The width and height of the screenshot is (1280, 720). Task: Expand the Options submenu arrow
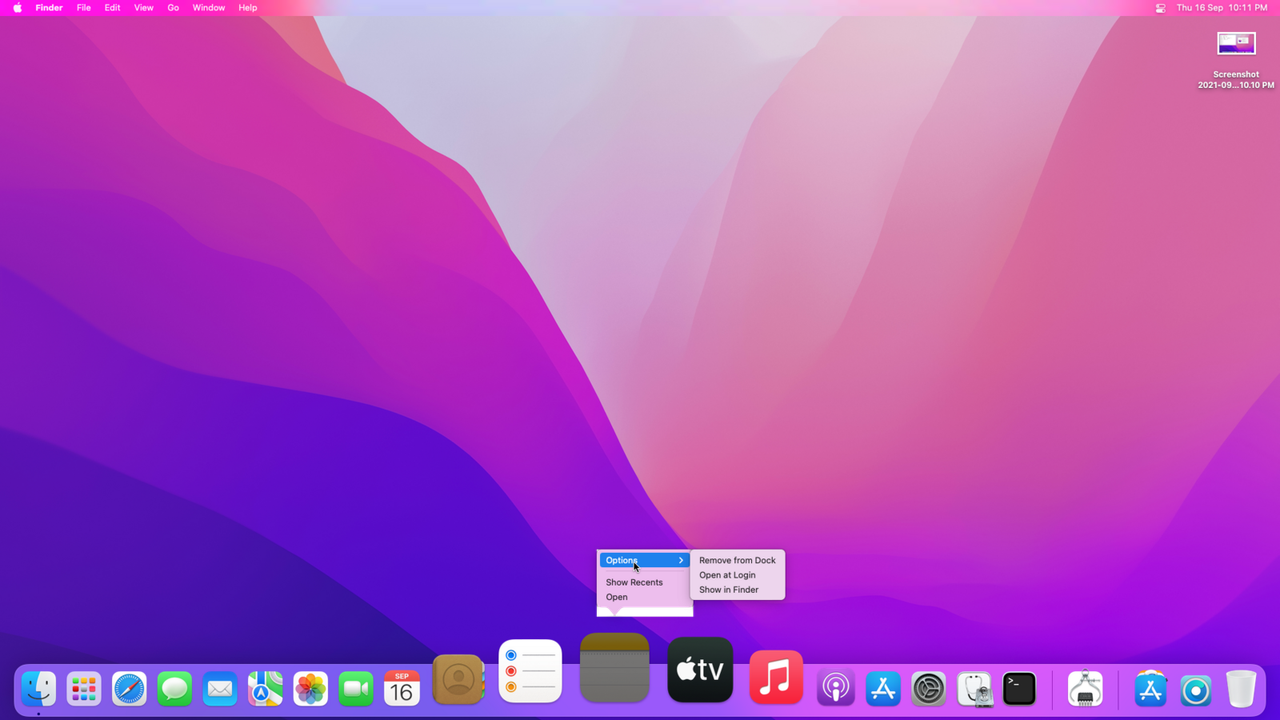coord(681,560)
